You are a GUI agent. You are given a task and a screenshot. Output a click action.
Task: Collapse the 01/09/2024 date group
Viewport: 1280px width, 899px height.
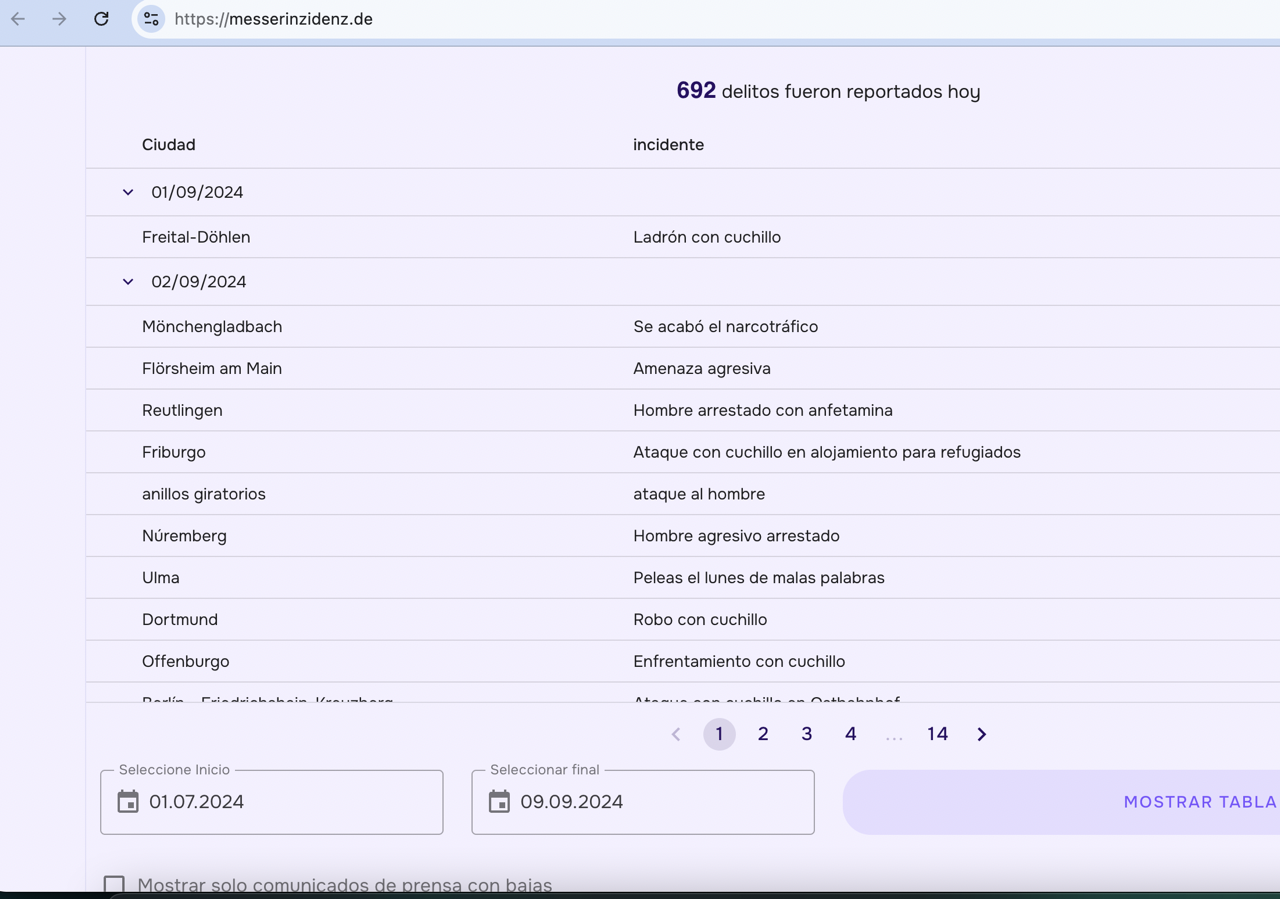pos(128,192)
